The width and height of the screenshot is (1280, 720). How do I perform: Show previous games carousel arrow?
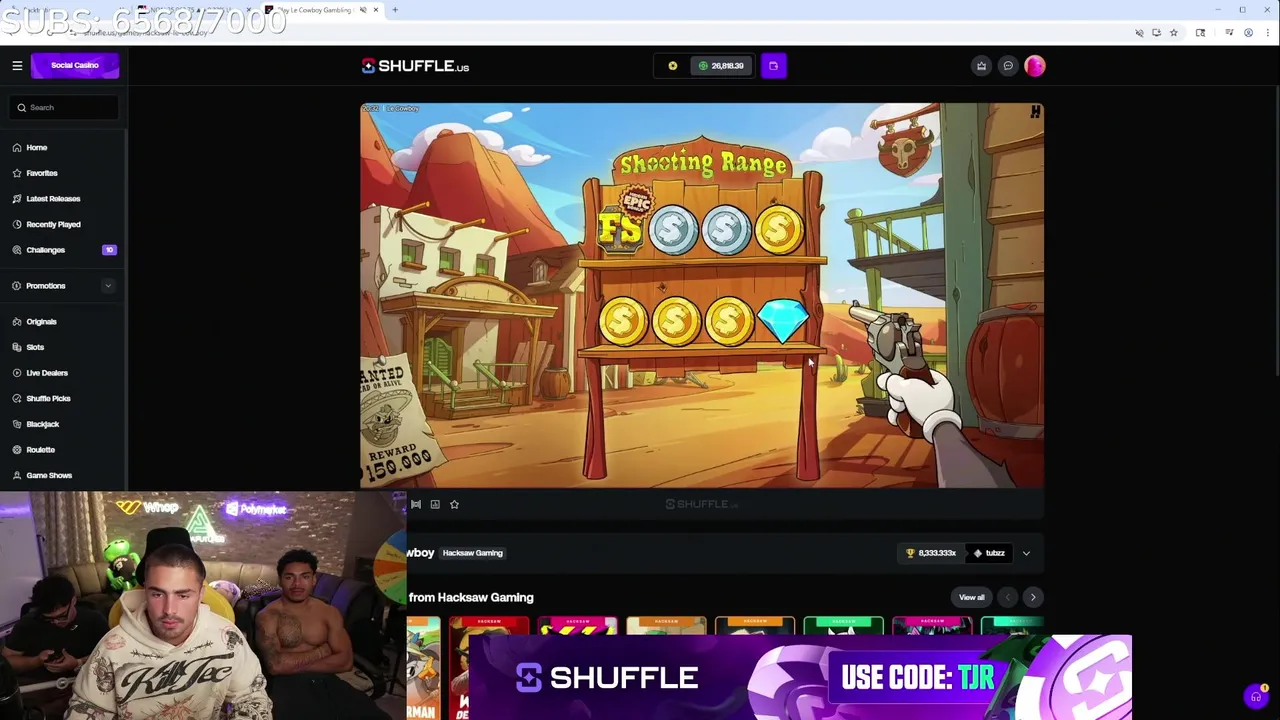point(1007,597)
